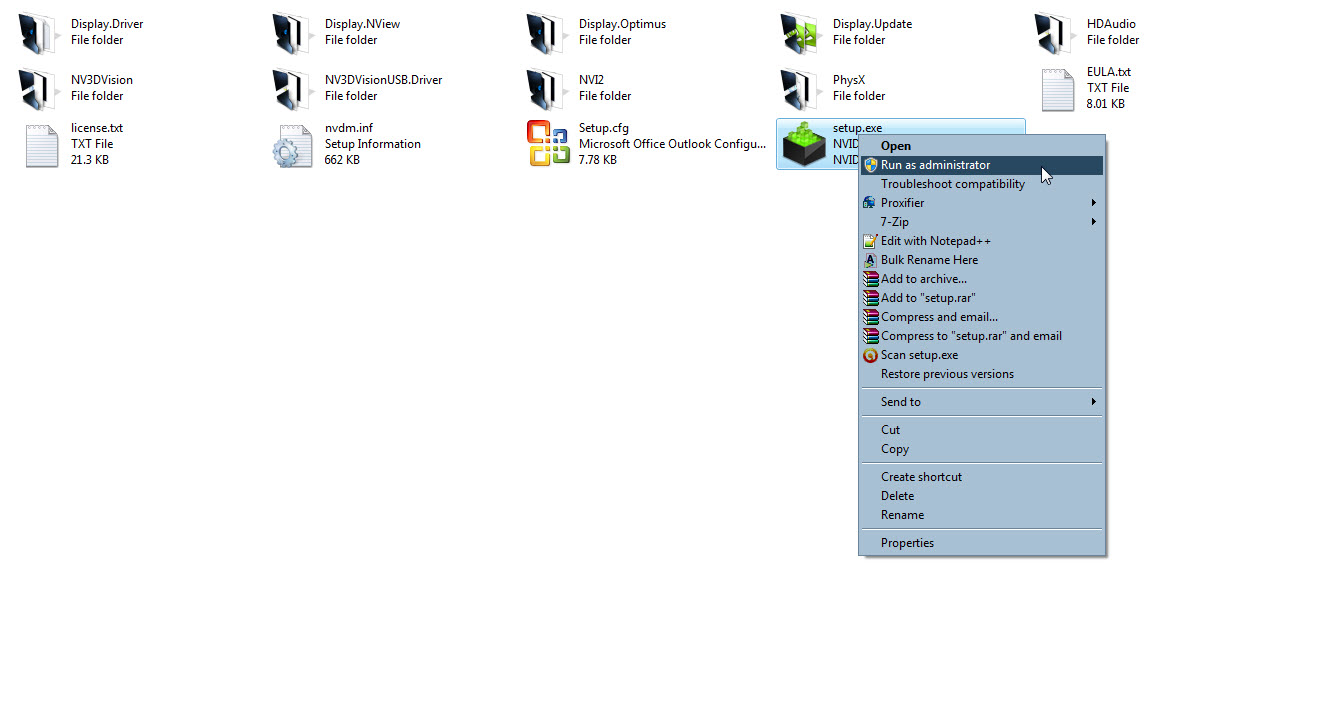Screen dimensions: 1342x728
Task: Select the PhysX folder icon
Action: tap(802, 89)
